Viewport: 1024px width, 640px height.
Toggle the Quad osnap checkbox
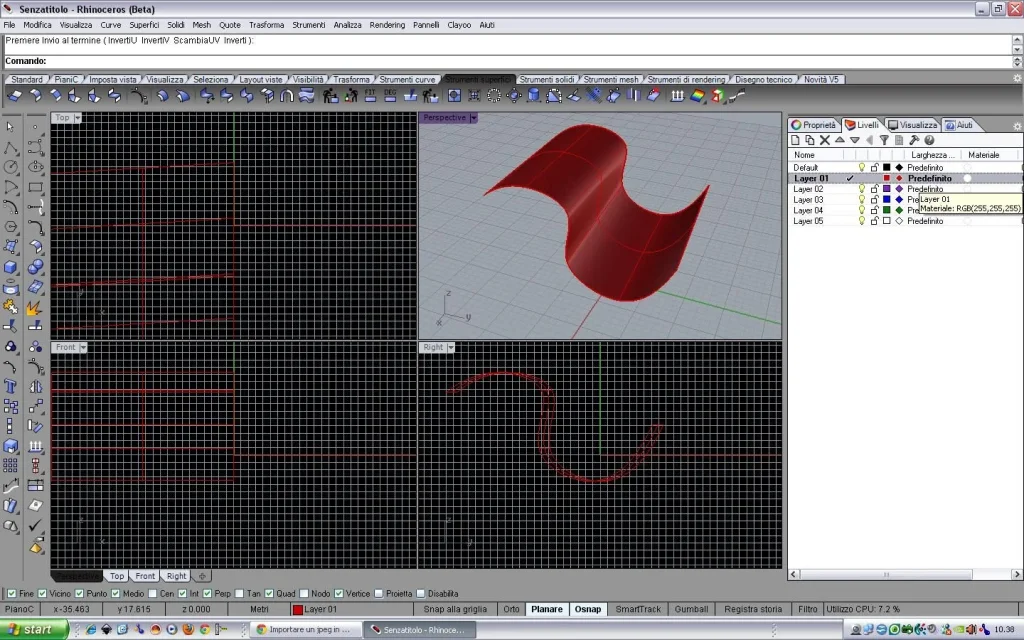[268, 594]
